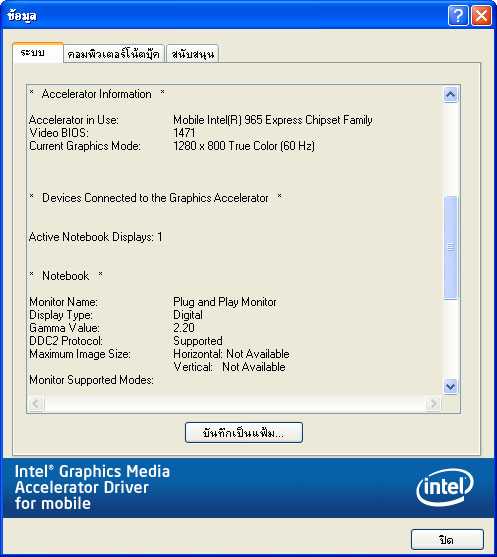This screenshot has height=557, width=497.
Task: Click the Plug and Play Monitor text
Action: coord(225,302)
